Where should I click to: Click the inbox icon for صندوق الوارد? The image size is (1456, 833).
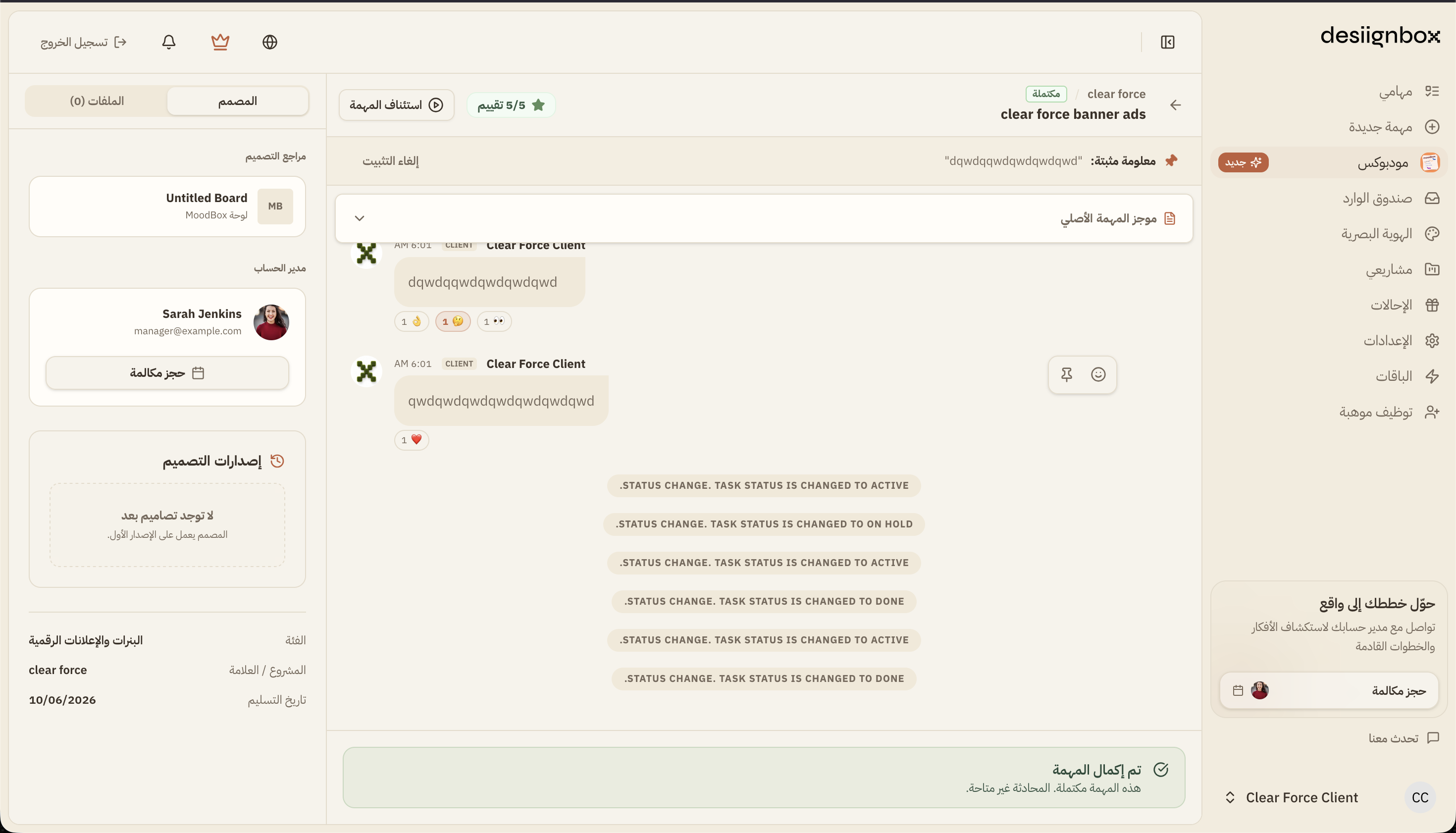point(1432,198)
